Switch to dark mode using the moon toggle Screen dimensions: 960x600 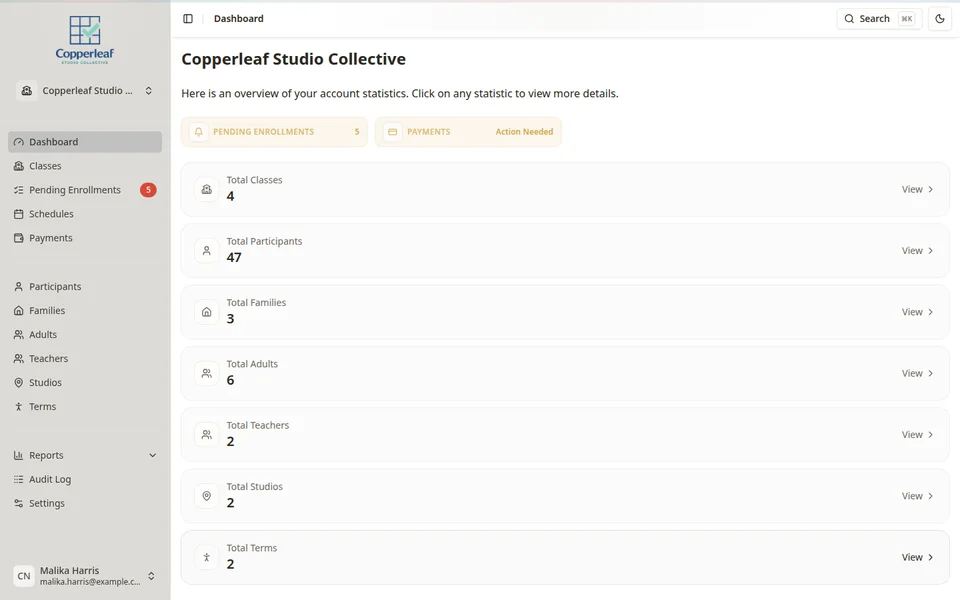click(939, 18)
